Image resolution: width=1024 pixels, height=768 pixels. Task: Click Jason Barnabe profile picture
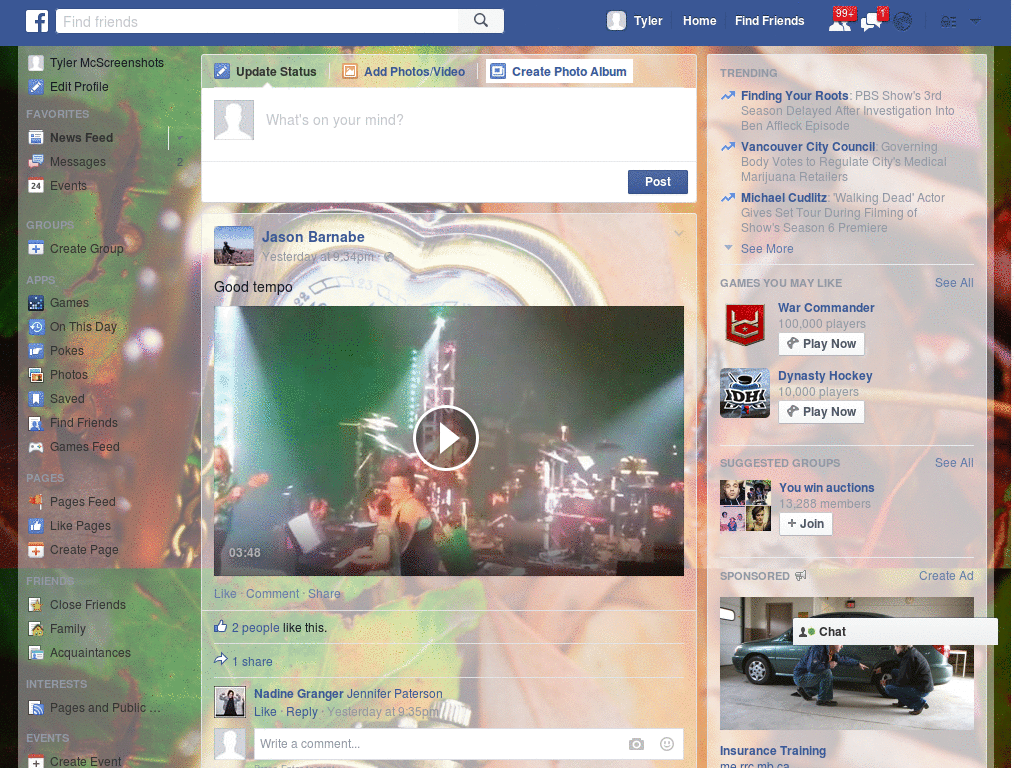coord(234,246)
